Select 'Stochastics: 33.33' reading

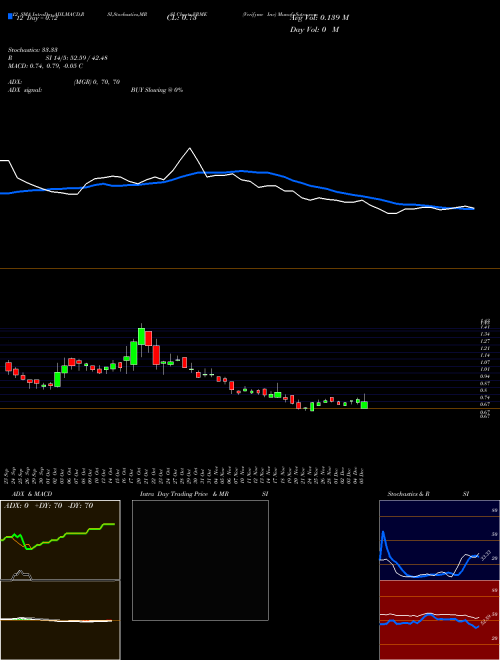point(33,50)
